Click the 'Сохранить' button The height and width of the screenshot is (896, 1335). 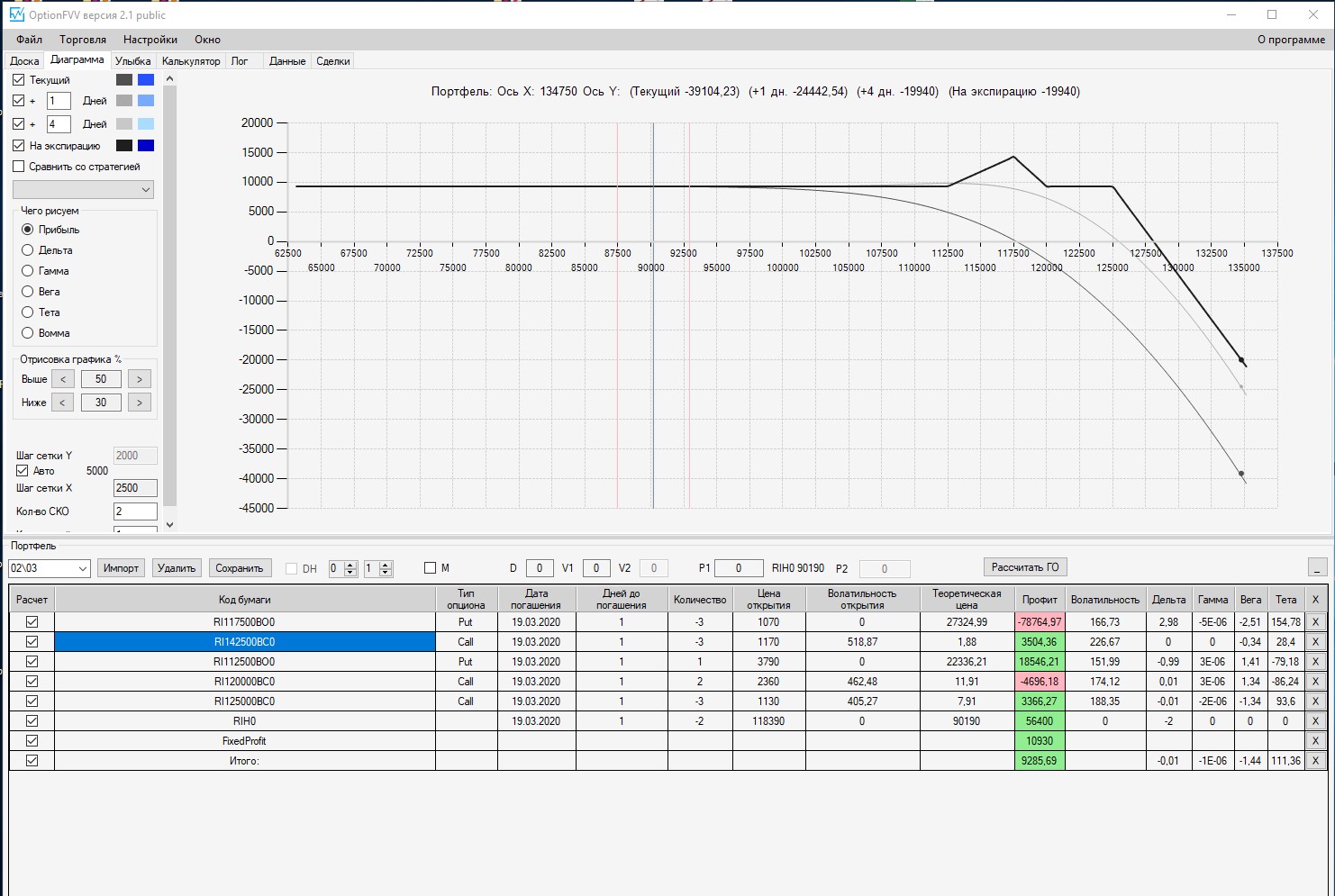(x=240, y=568)
